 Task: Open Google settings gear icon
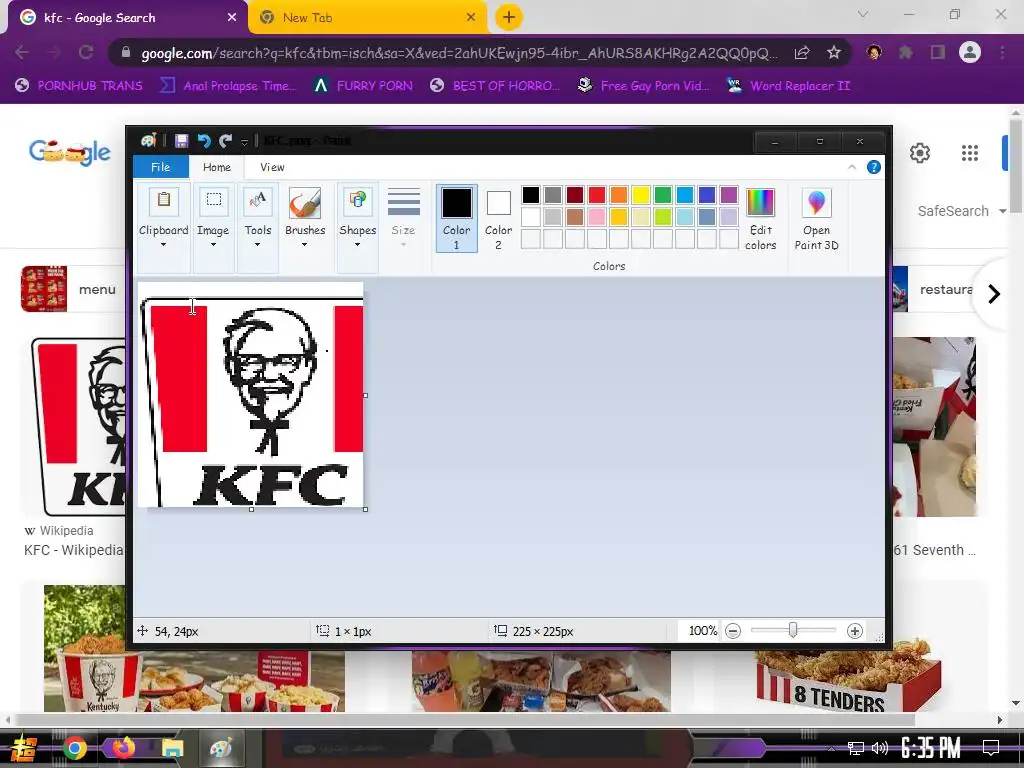click(x=920, y=153)
